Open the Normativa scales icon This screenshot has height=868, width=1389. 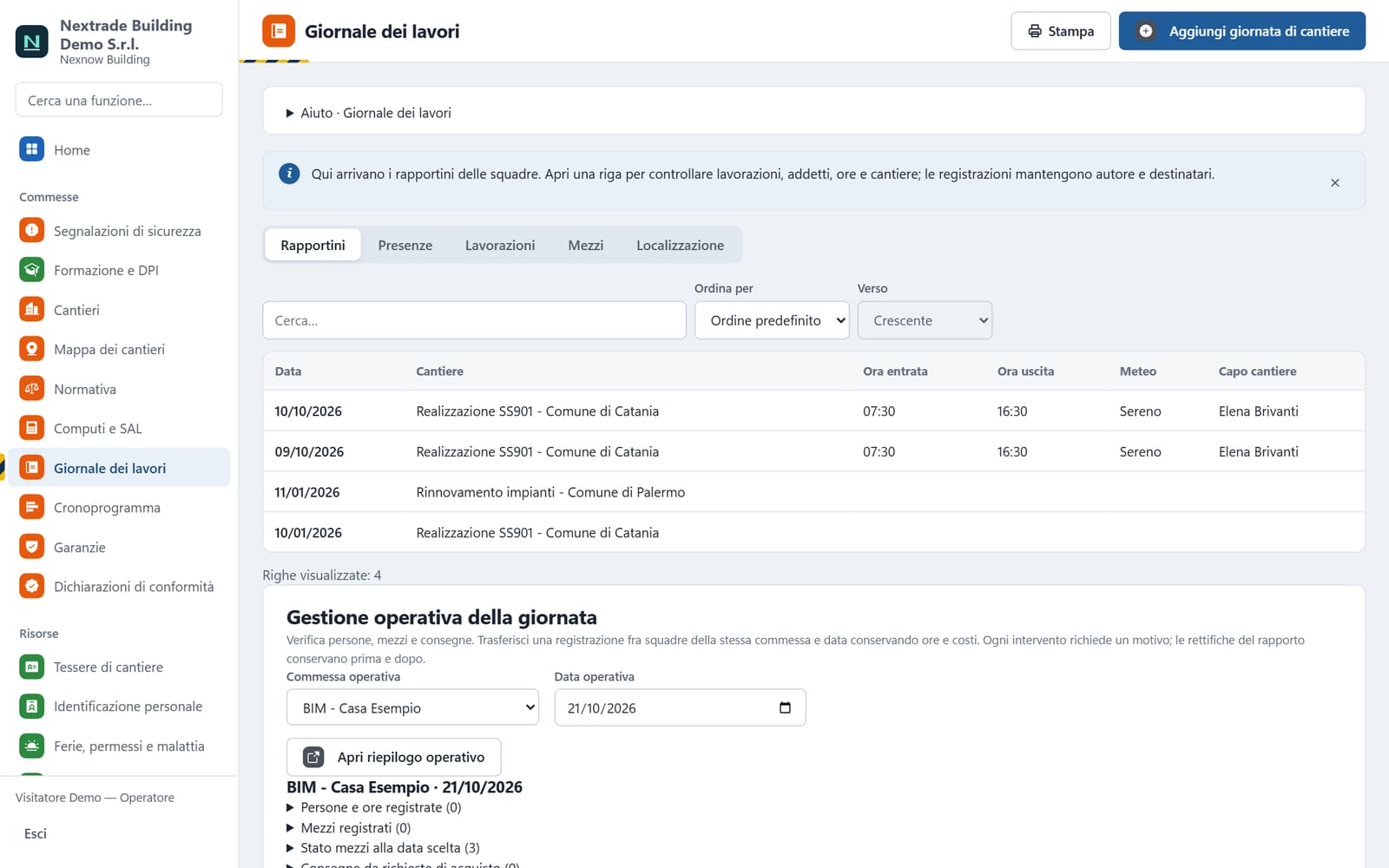click(31, 389)
